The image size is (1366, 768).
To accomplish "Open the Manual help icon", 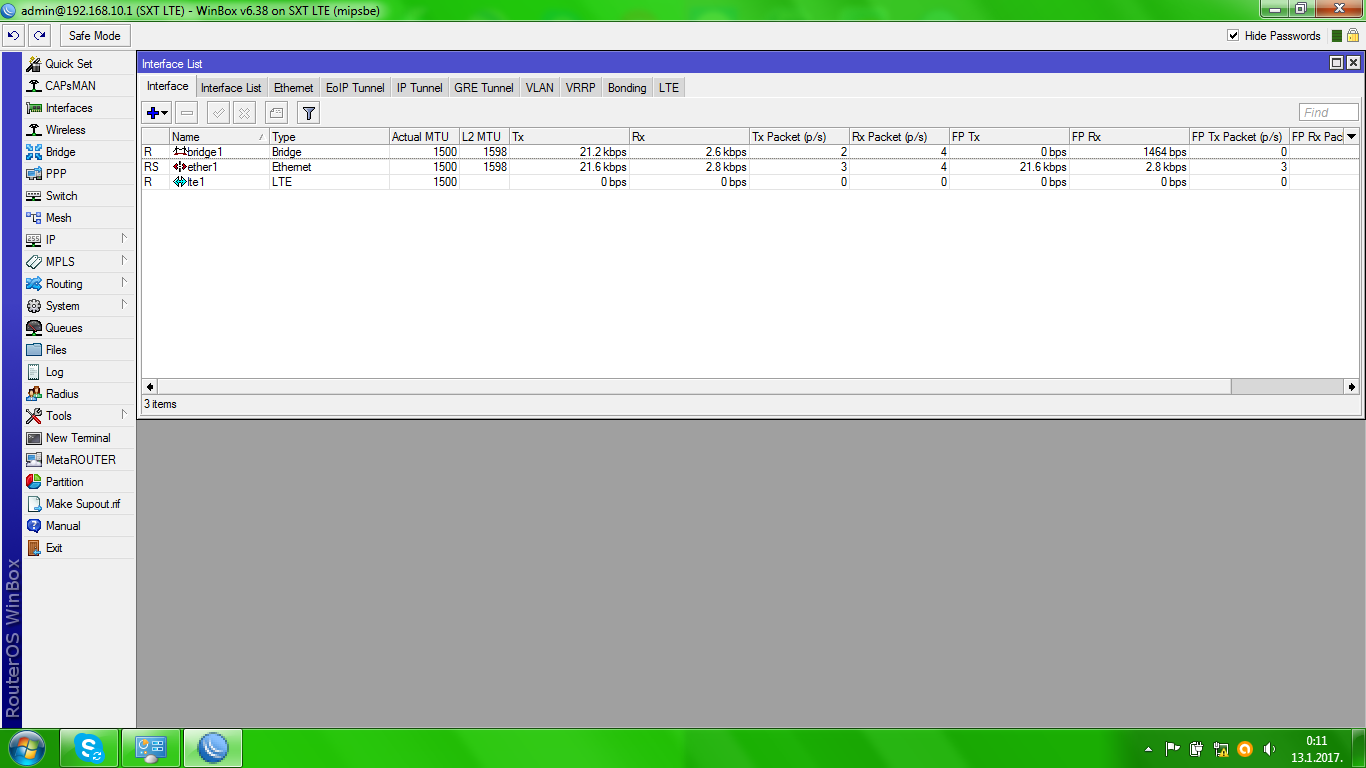I will (x=34, y=526).
